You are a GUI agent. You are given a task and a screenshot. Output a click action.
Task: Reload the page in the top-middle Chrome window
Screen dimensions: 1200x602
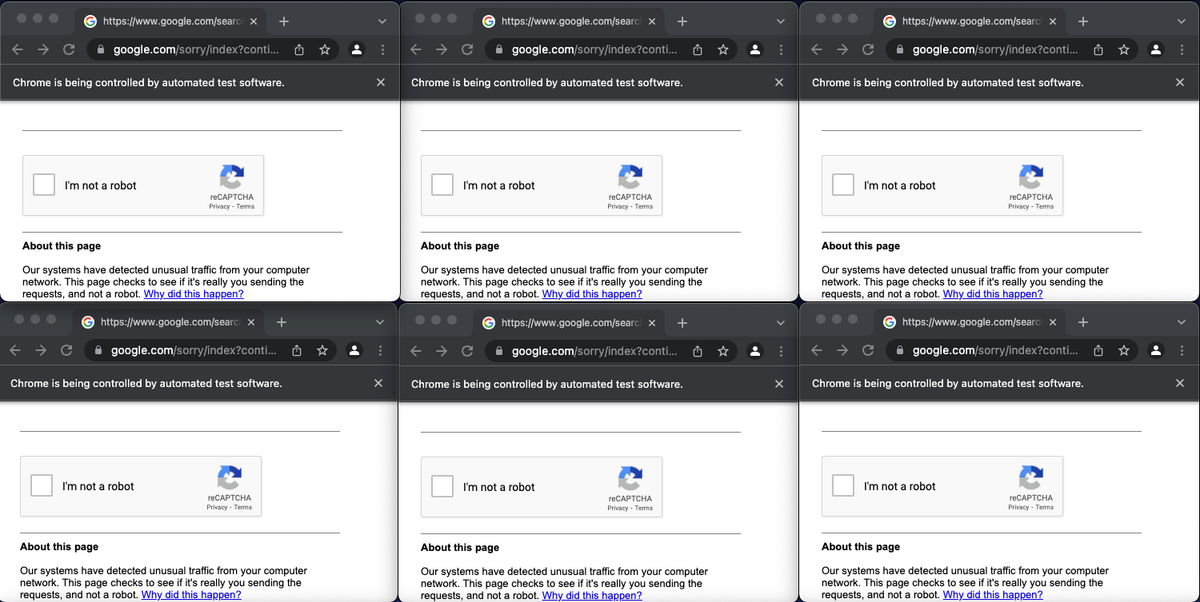click(467, 49)
